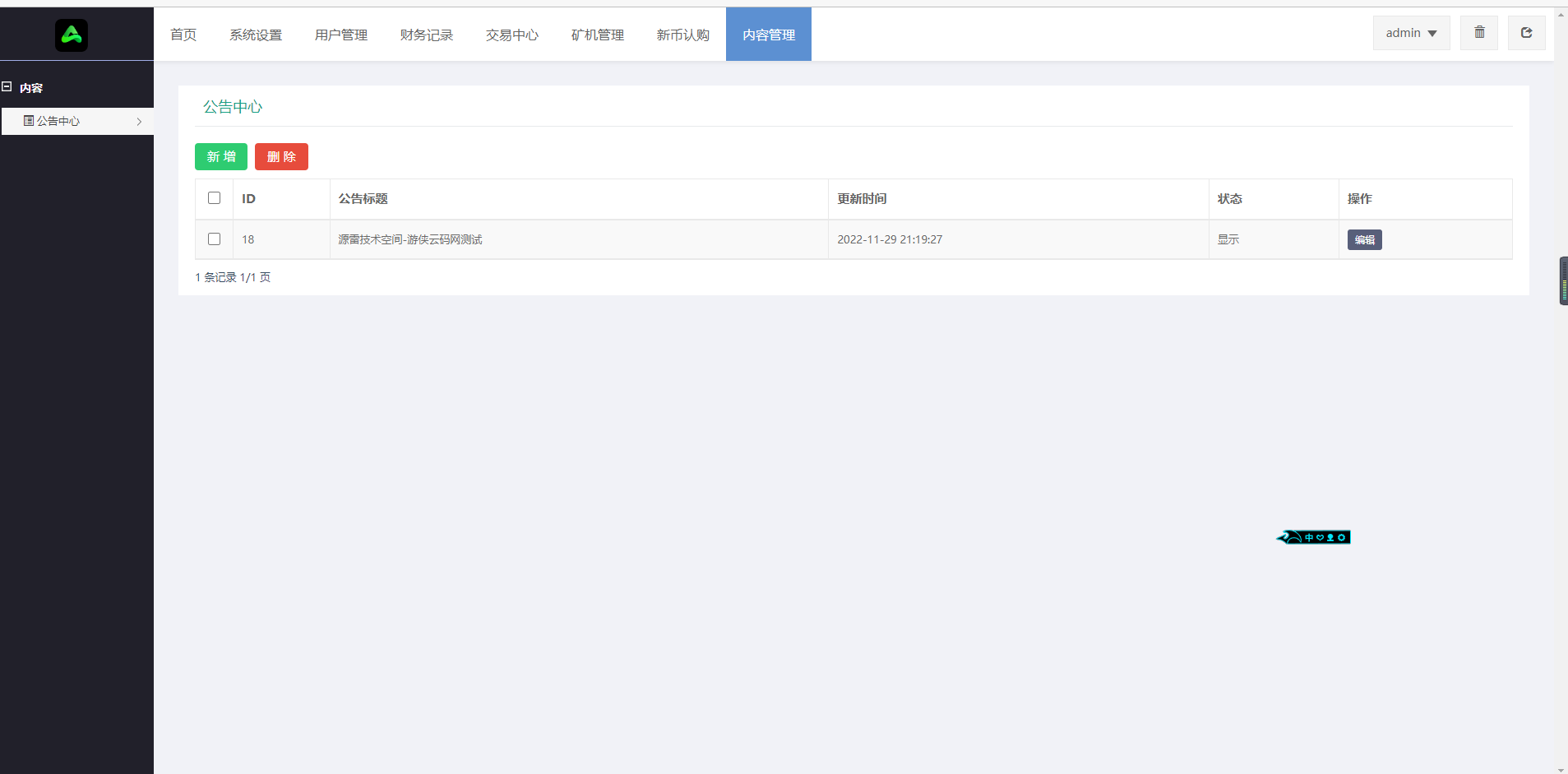Open the admin account dropdown
The width and height of the screenshot is (1568, 774).
coord(1409,32)
